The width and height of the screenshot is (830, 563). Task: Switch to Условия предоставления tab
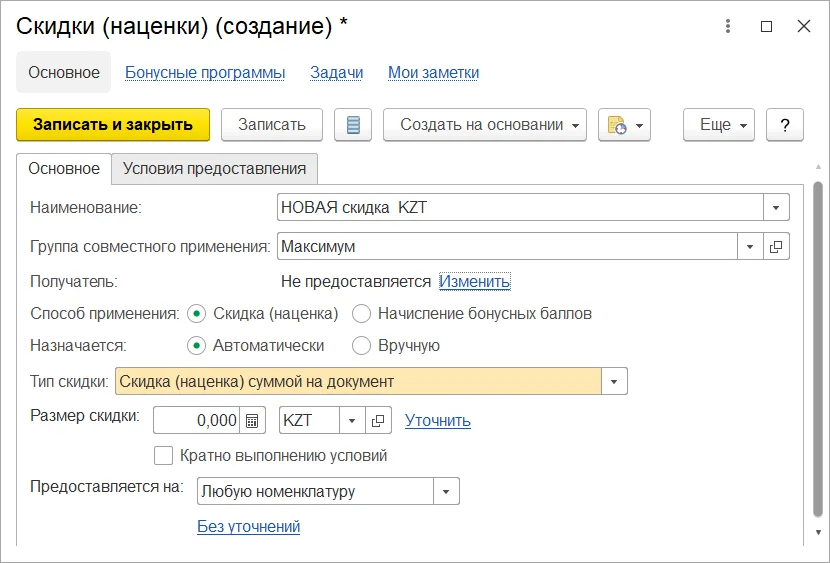pyautogui.click(x=214, y=169)
